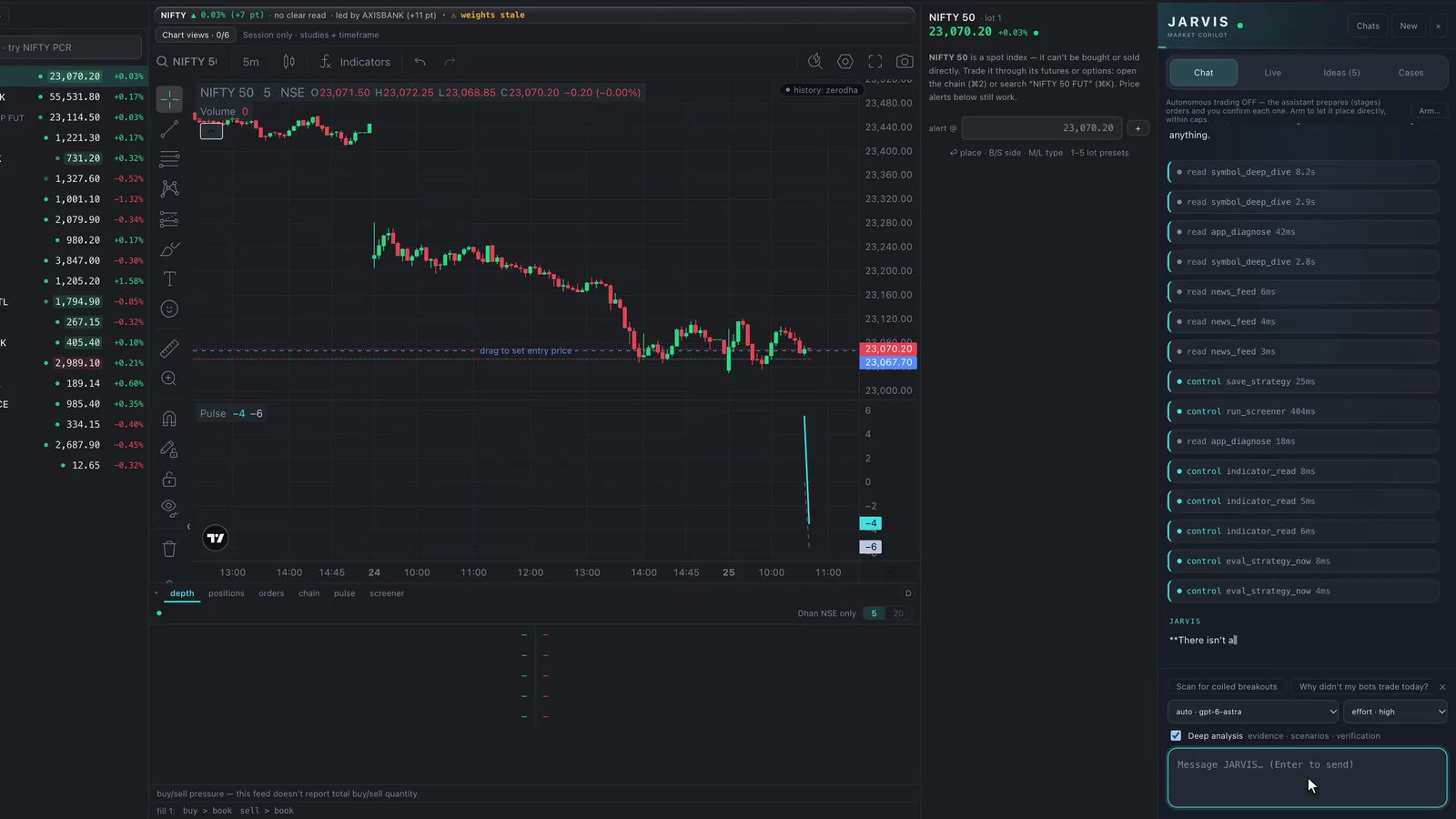Viewport: 1456px width, 819px height.
Task: Open the forecasting and position tools
Action: [169, 219]
